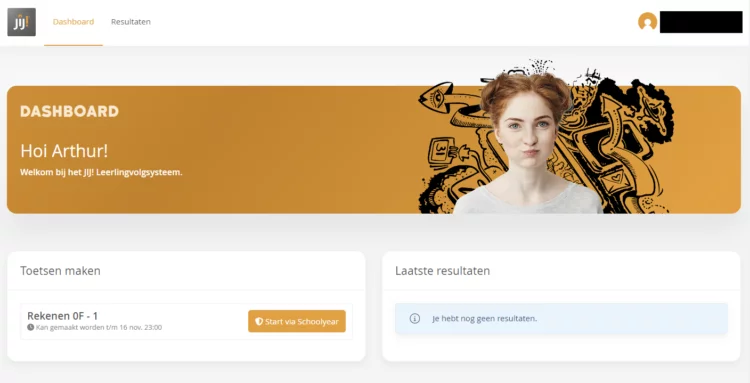This screenshot has height=383, width=750.
Task: Click the info icon in results notice
Action: pos(415,318)
